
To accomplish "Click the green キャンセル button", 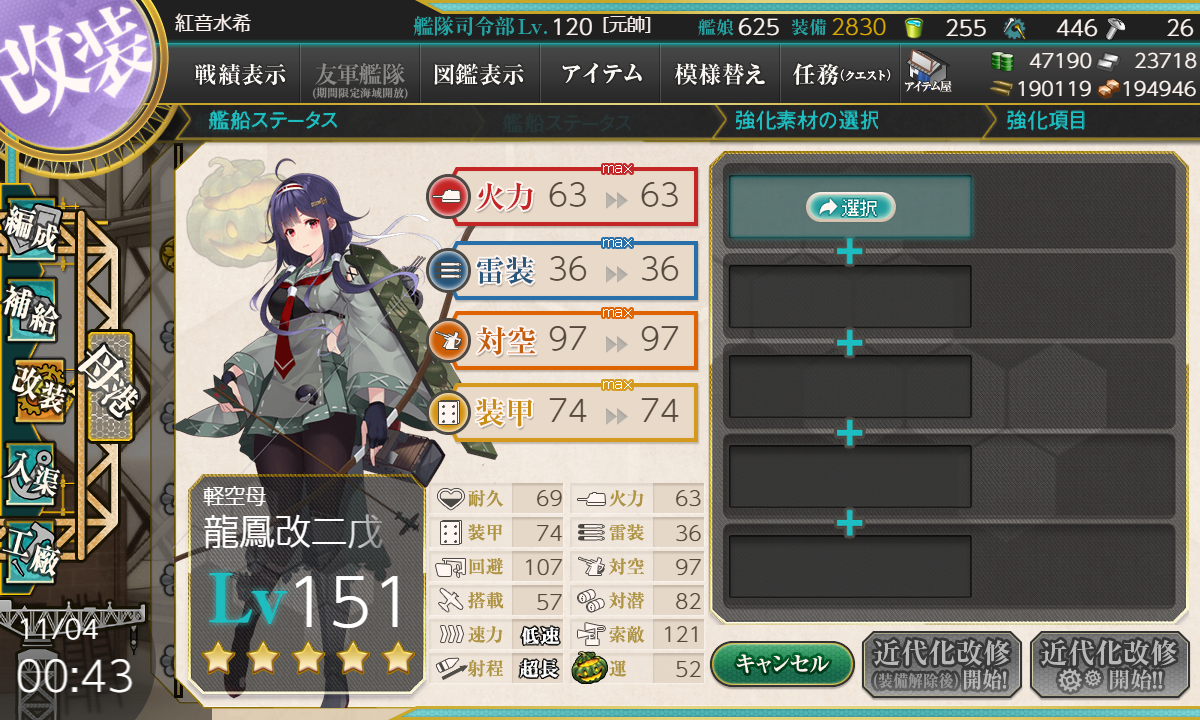I will 782,663.
